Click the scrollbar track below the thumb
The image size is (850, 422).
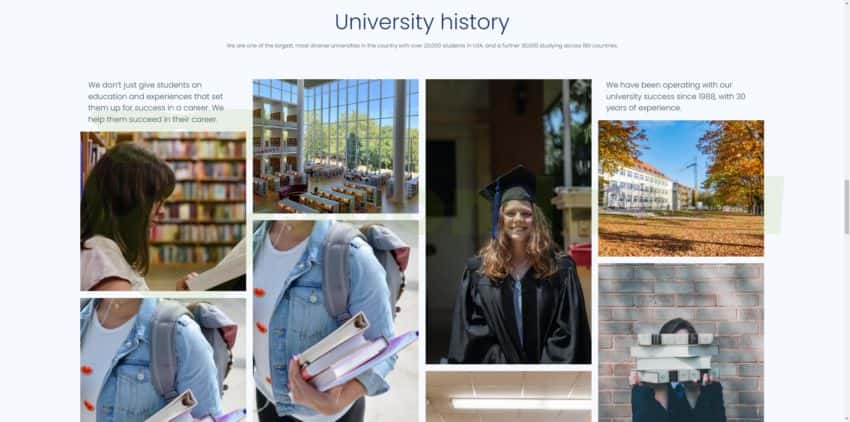[846, 328]
